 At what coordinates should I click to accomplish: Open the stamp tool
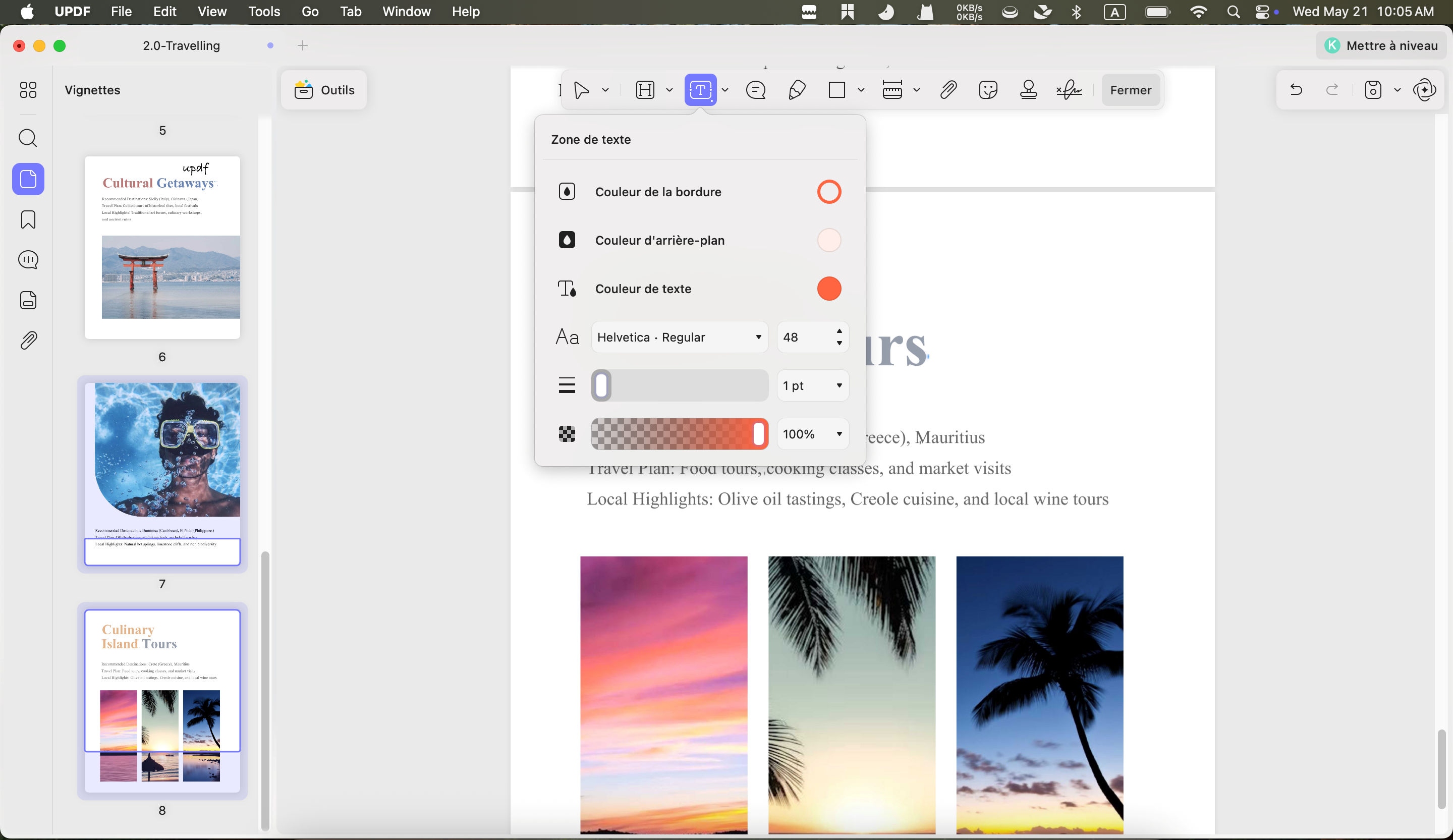coord(1029,90)
